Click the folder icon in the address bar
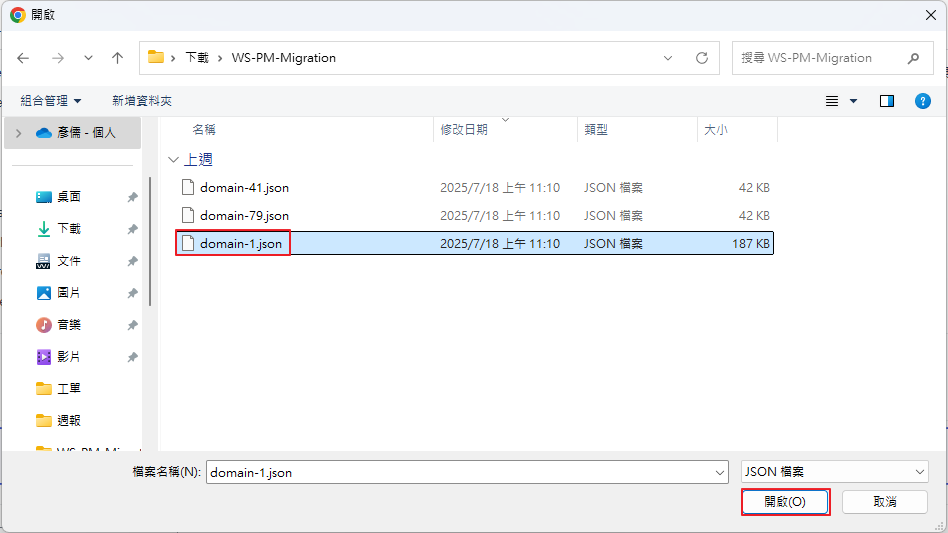 (x=156, y=57)
